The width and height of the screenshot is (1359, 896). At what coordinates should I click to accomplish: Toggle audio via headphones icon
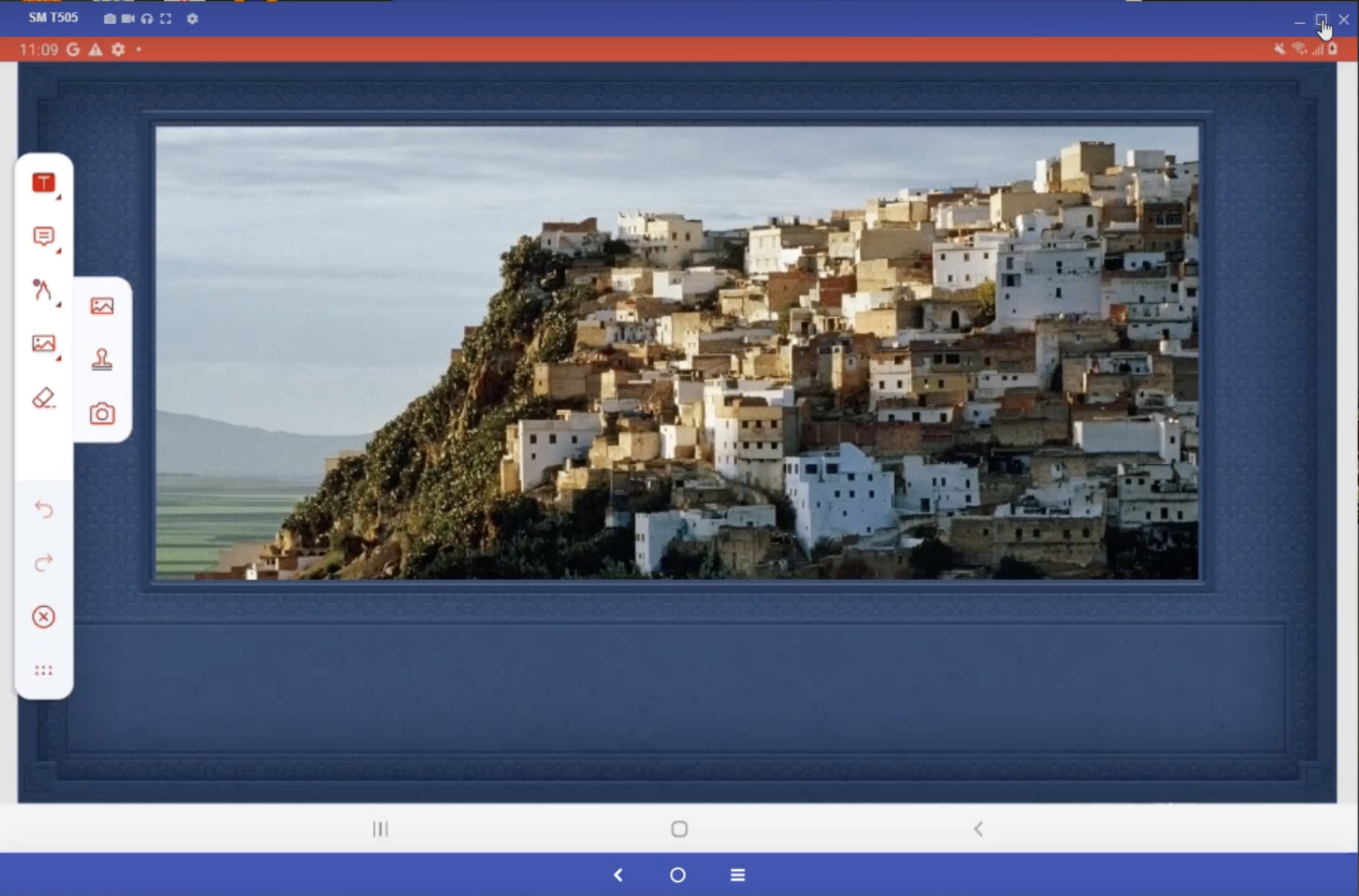[147, 19]
